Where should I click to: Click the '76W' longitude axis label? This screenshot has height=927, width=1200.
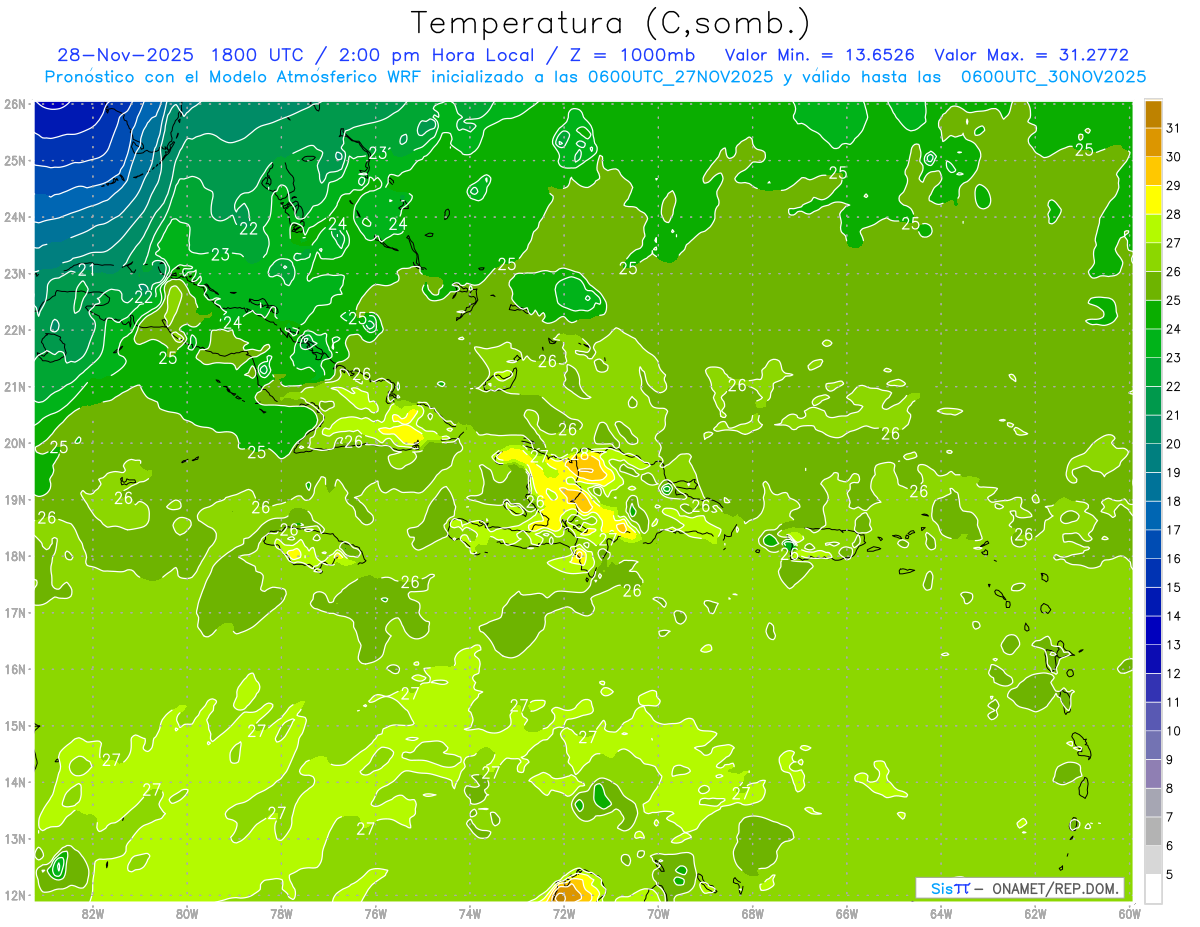375,913
